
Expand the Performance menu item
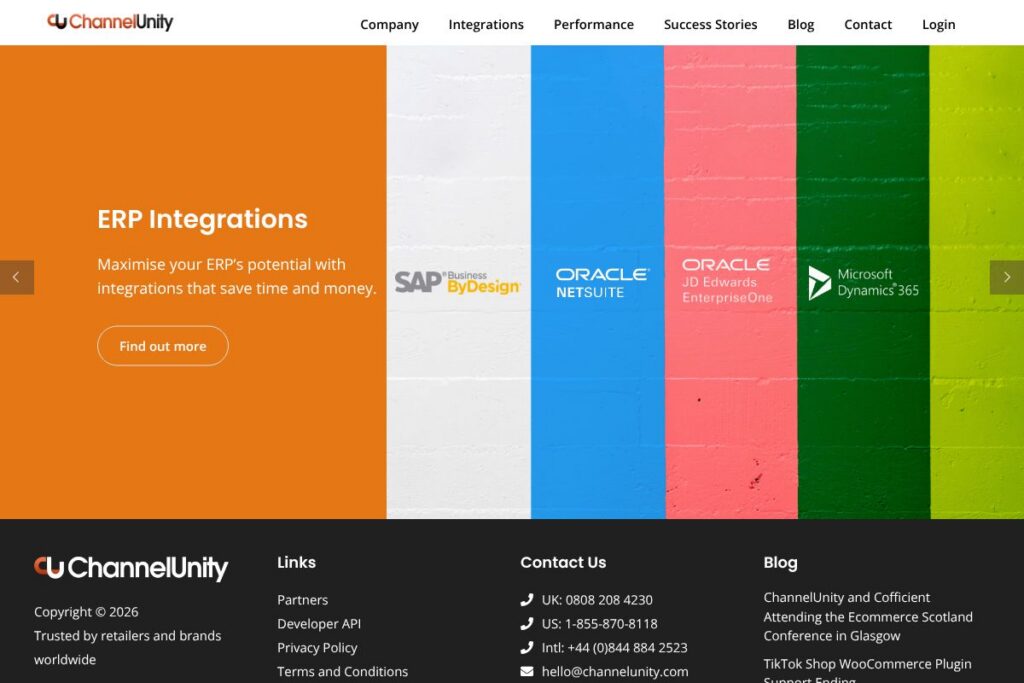593,24
